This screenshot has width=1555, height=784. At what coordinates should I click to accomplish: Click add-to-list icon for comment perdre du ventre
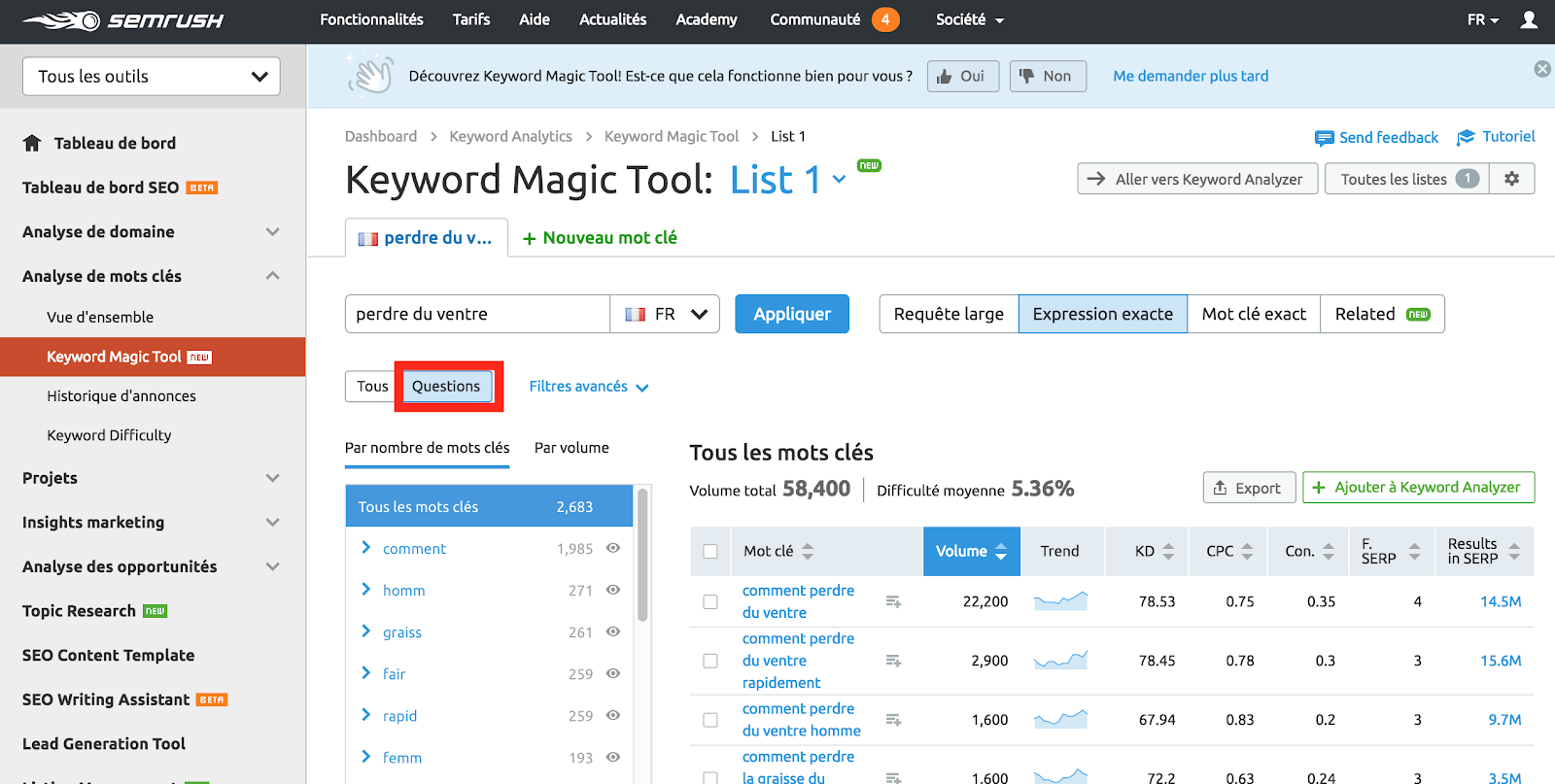893,602
